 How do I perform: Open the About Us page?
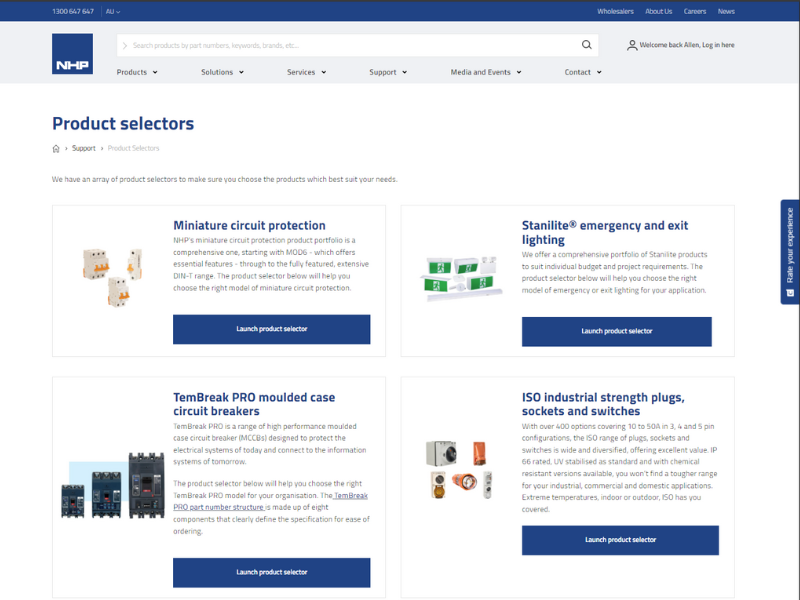tap(659, 11)
